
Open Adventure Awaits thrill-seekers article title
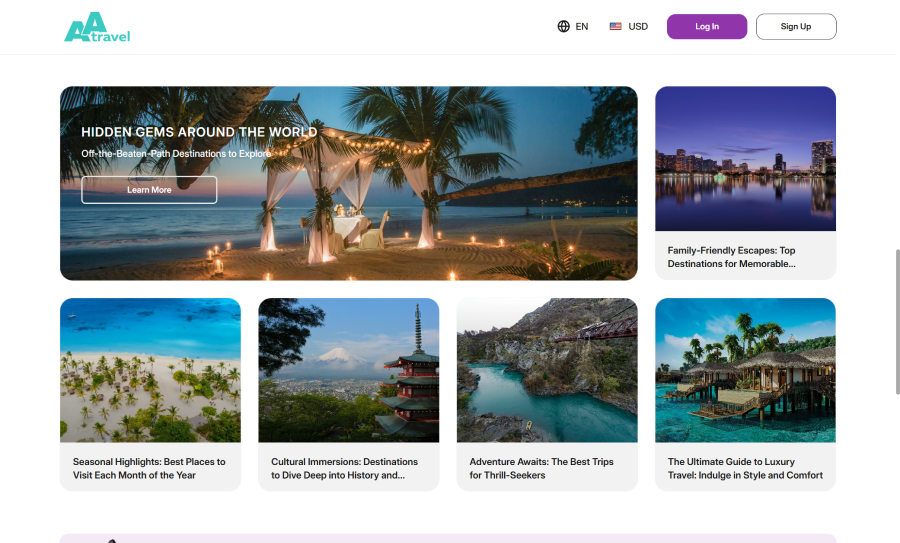click(x=541, y=468)
